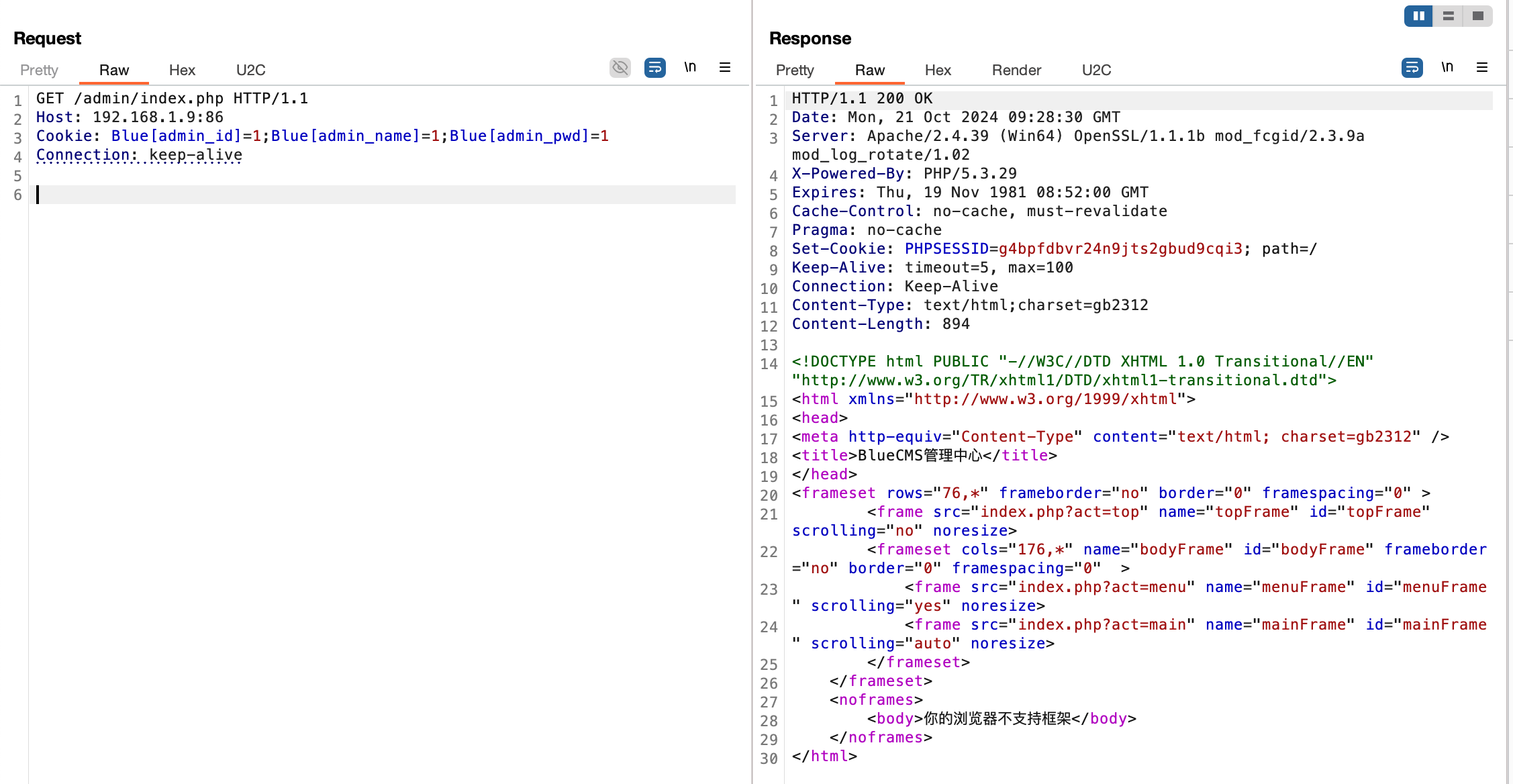Switch Request view to Raw tab
1513x784 pixels.
[114, 70]
